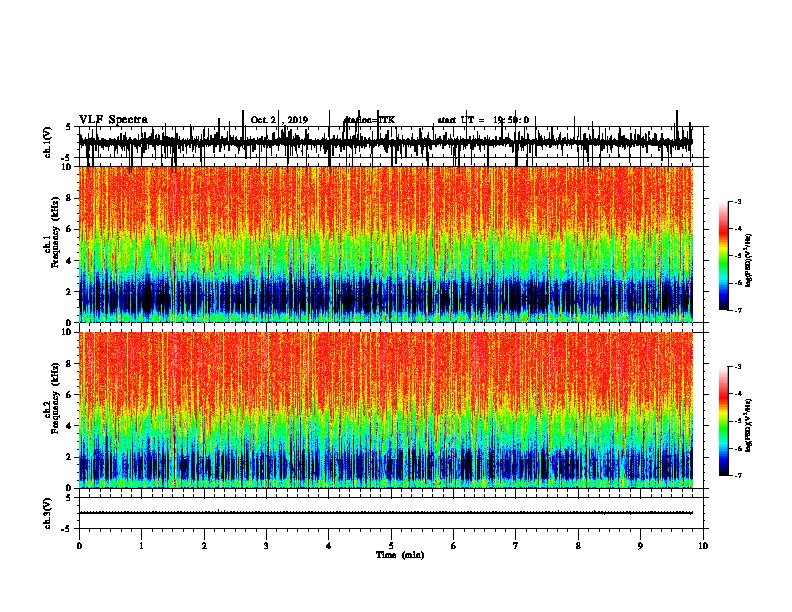Click the ch.2 color bar log(PSD) label
Viewport: 792px width, 612px height.
[749, 425]
